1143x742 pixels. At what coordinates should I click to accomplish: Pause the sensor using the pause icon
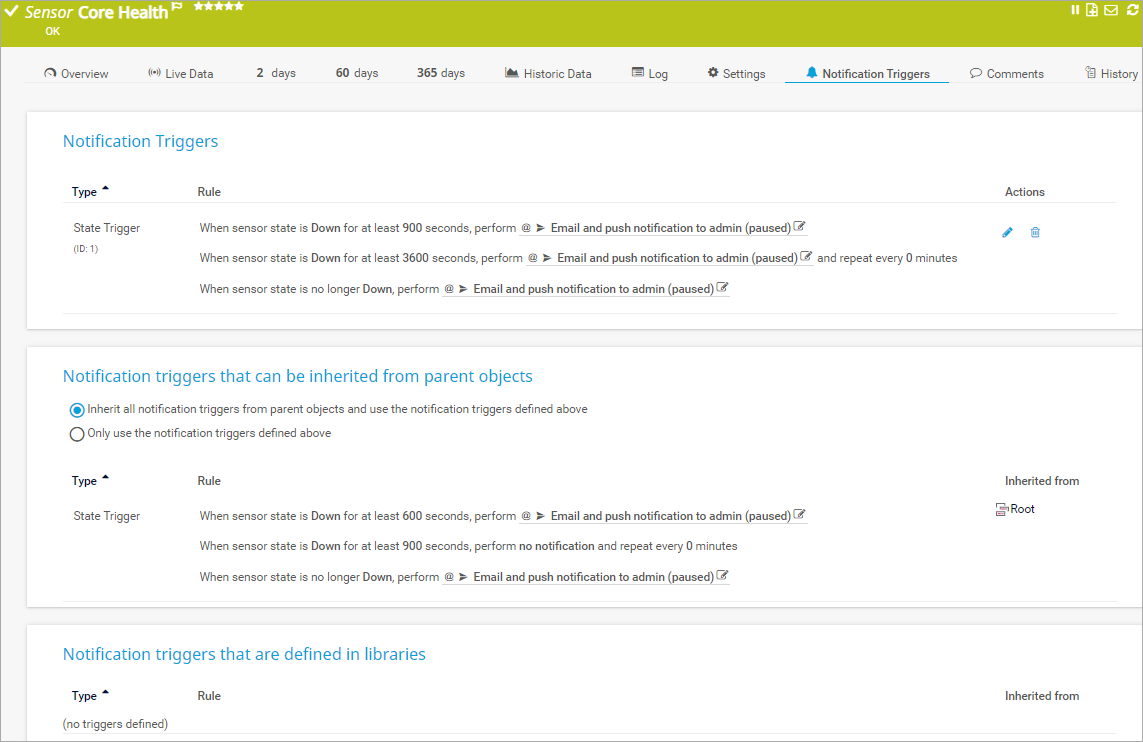(1076, 10)
